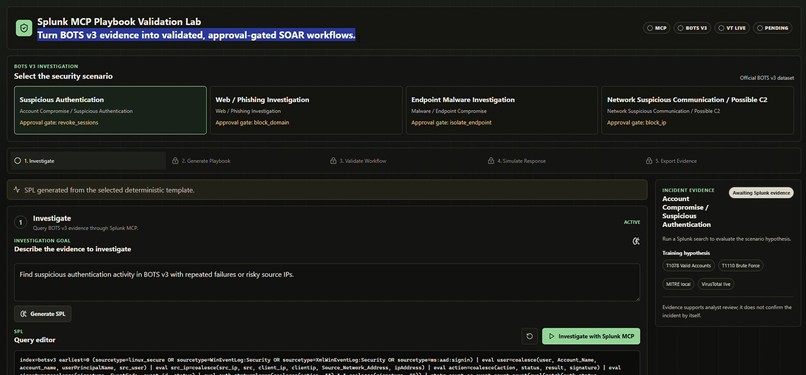Click the MITRE local tag
This screenshot has height=375, width=806.
point(678,284)
